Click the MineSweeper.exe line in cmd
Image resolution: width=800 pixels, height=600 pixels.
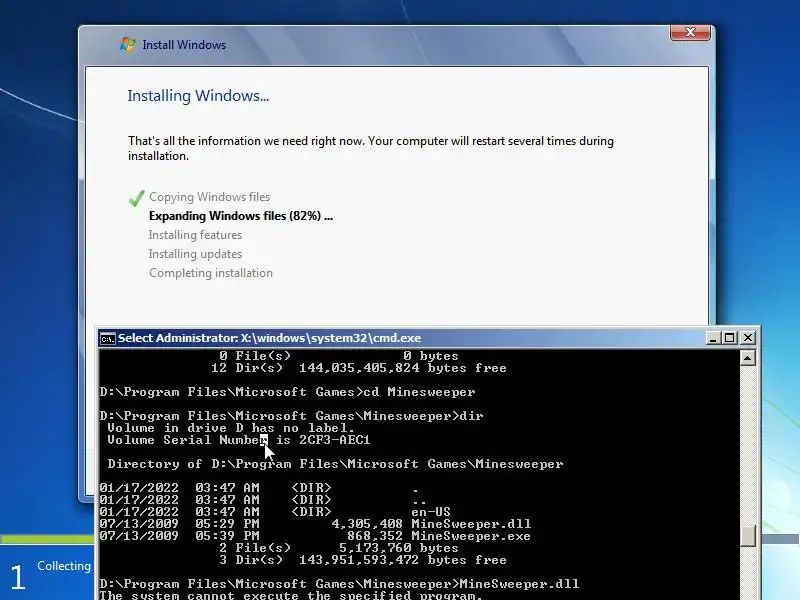coord(315,536)
